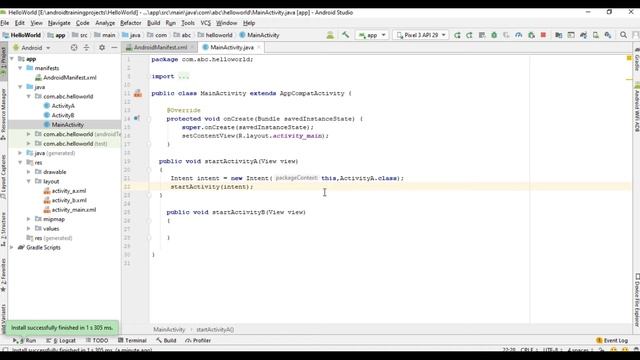The height and width of the screenshot is (360, 640).
Task: Expand the drawable folder
Action: coord(29,172)
